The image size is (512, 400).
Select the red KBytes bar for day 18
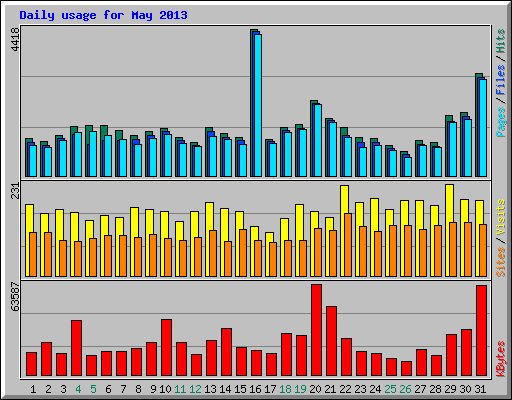tap(286, 354)
